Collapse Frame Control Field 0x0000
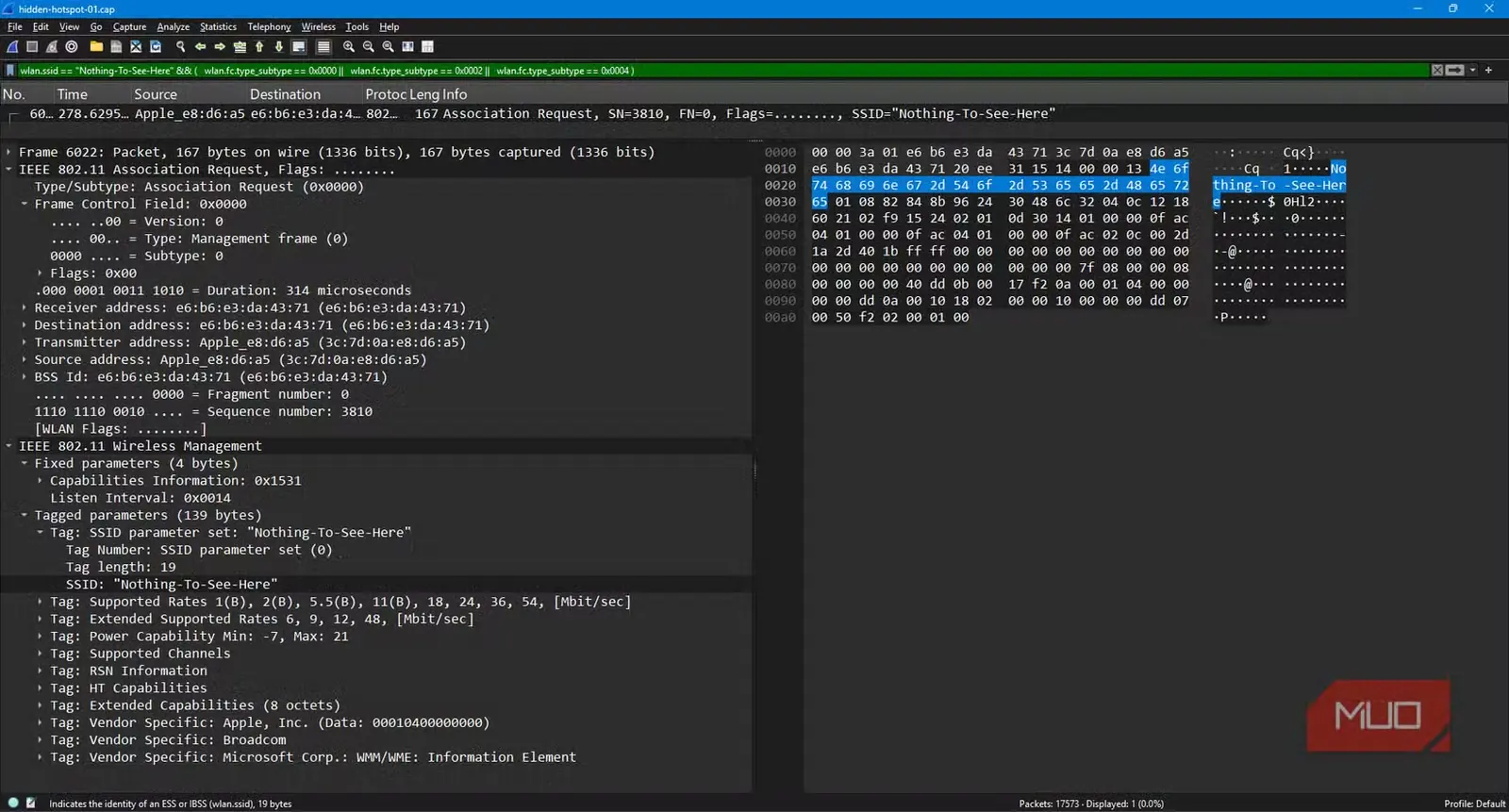 pyautogui.click(x=25, y=204)
